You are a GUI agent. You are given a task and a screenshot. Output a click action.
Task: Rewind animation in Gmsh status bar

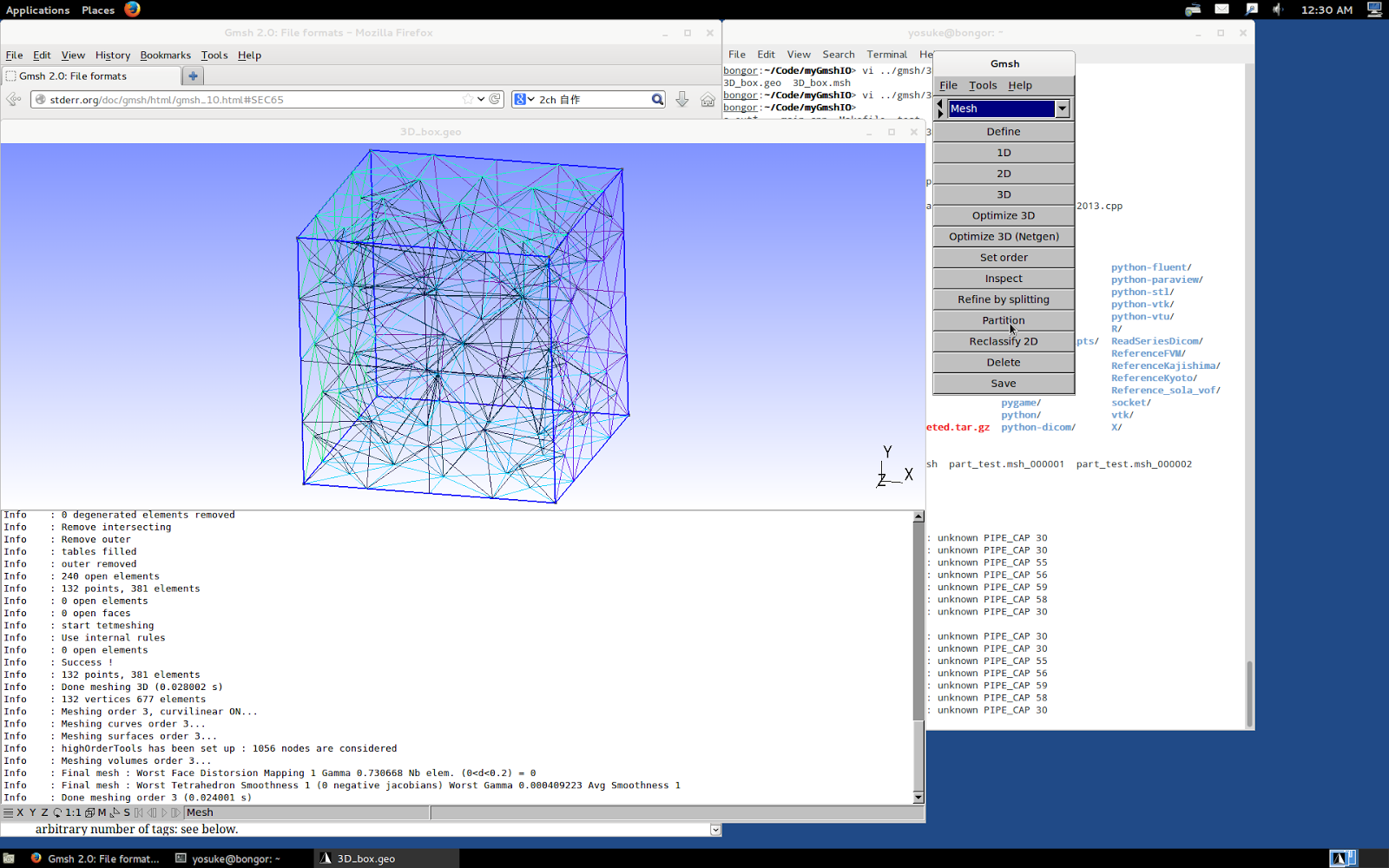139,813
